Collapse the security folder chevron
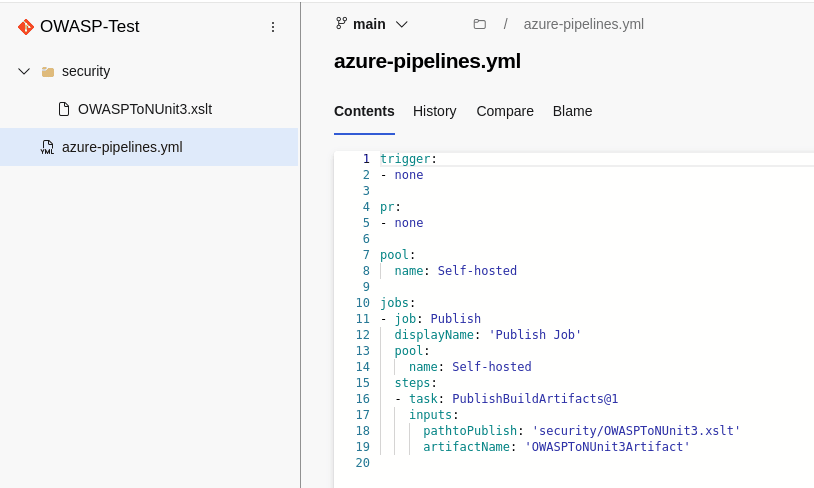 24,71
